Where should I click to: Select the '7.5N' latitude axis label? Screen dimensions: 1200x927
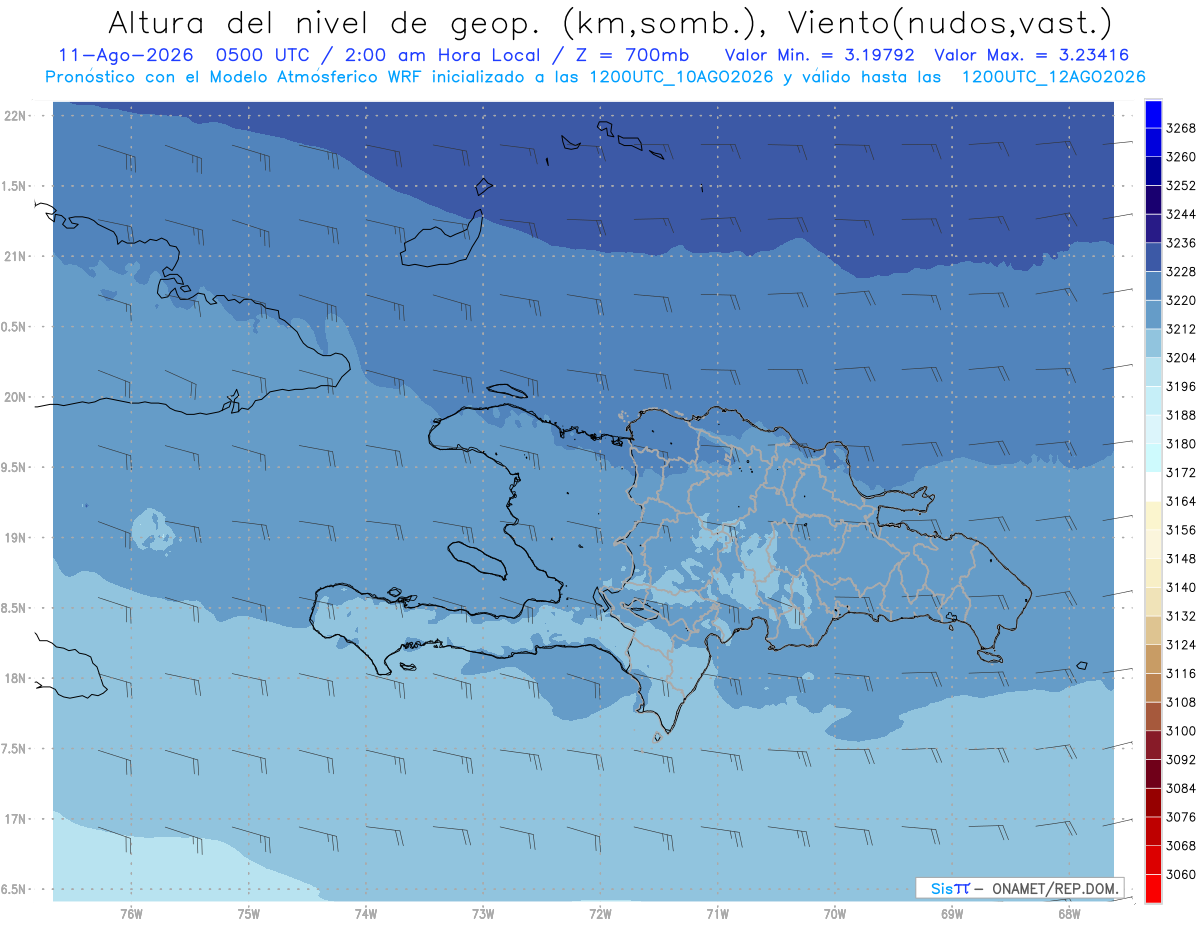tap(14, 748)
